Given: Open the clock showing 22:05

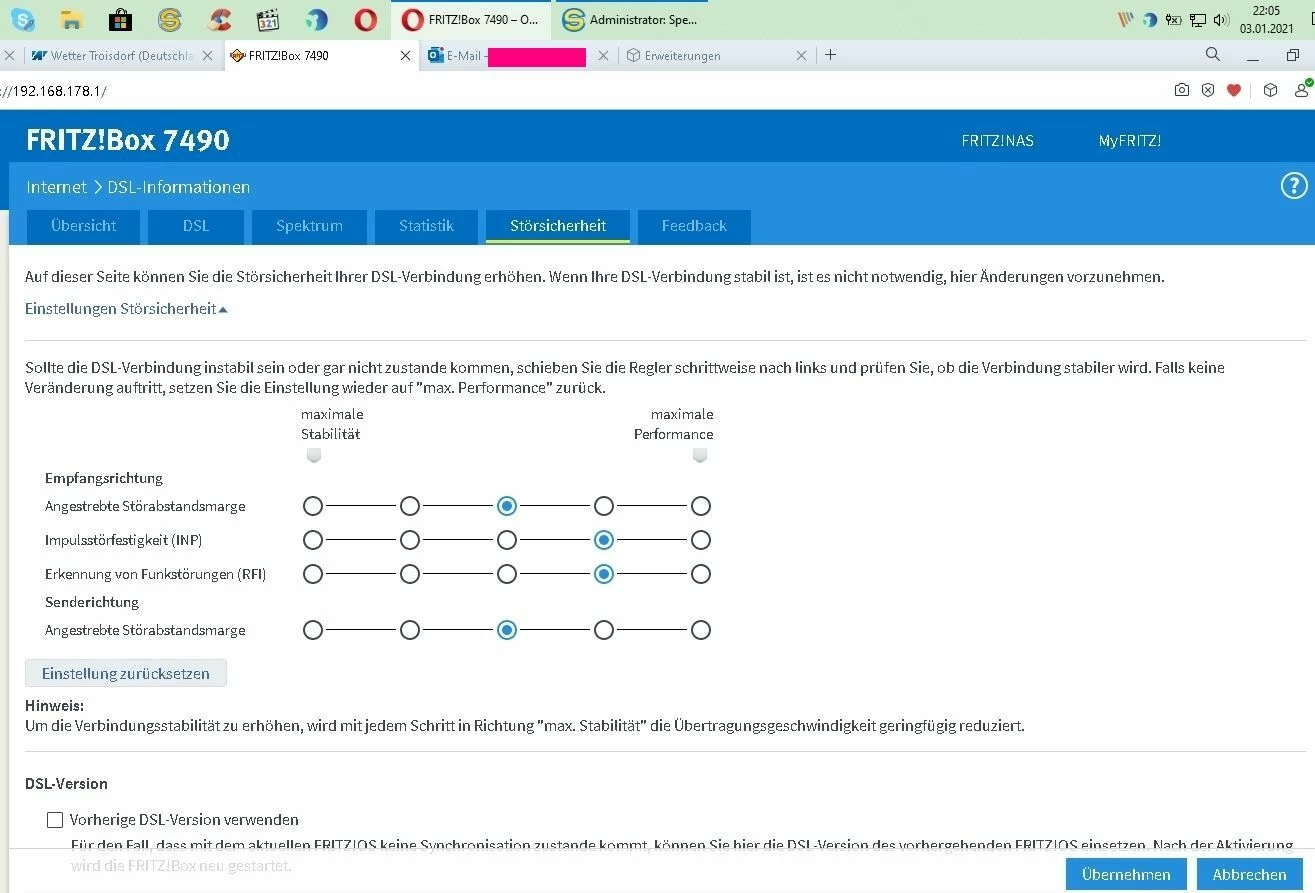Looking at the screenshot, I should (x=1266, y=19).
